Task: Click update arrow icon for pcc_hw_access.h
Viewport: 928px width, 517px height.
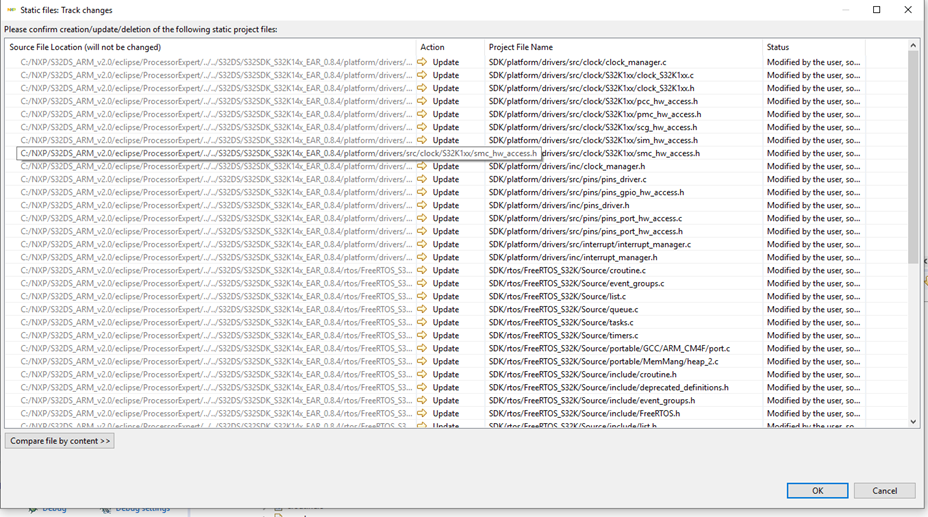Action: [422, 101]
